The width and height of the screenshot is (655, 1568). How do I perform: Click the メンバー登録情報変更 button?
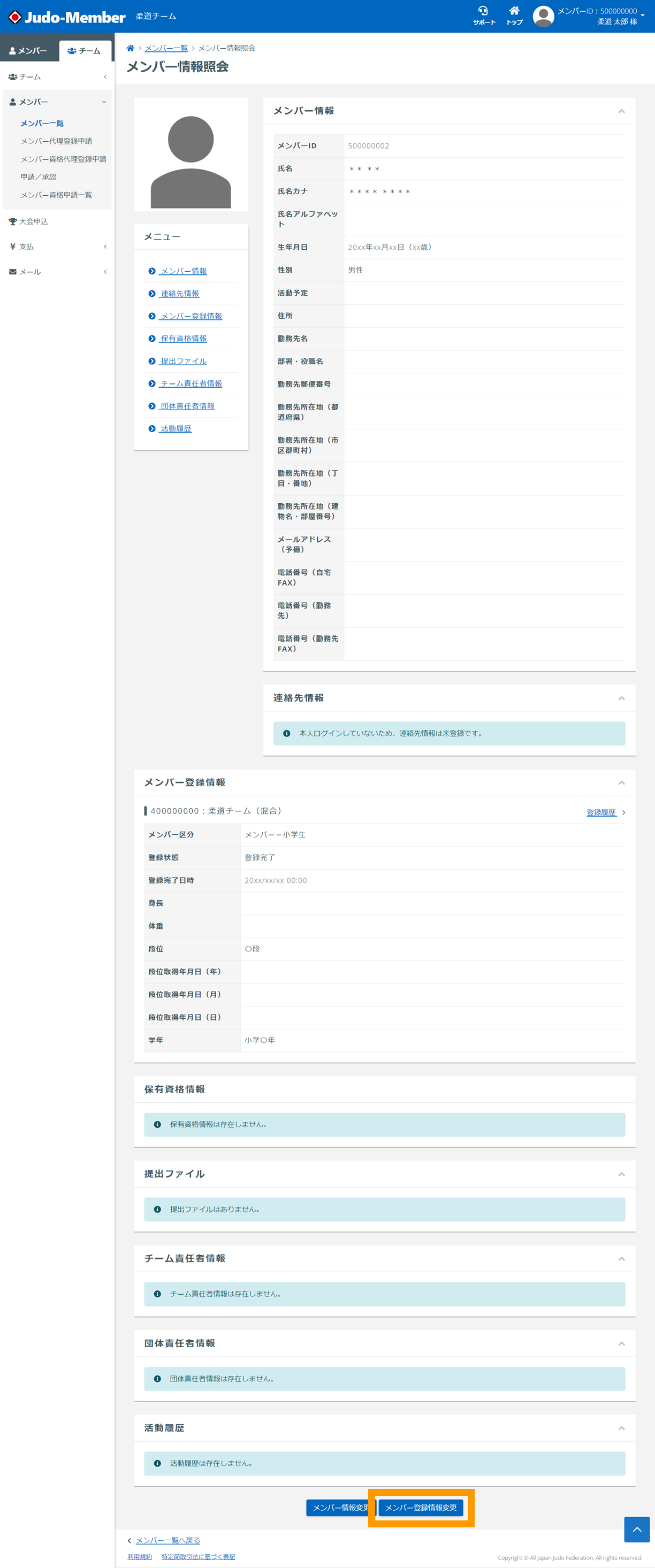[421, 1508]
